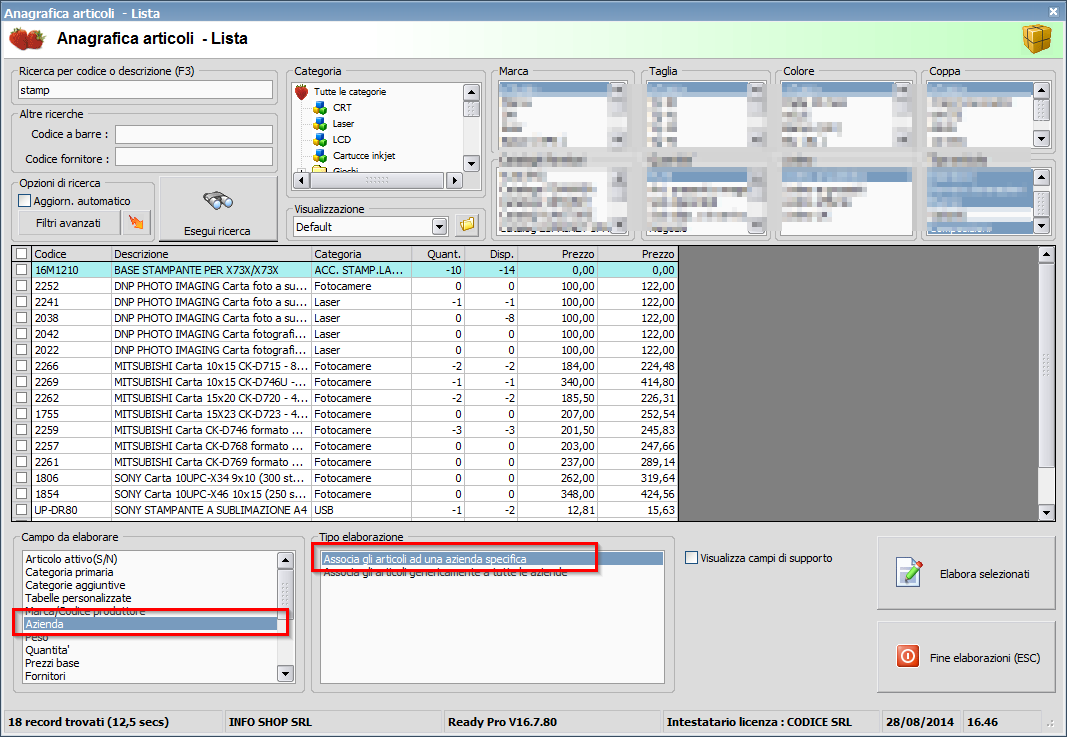The image size is (1067, 737).
Task: Select Fornitori in the field list
Action: point(46,676)
